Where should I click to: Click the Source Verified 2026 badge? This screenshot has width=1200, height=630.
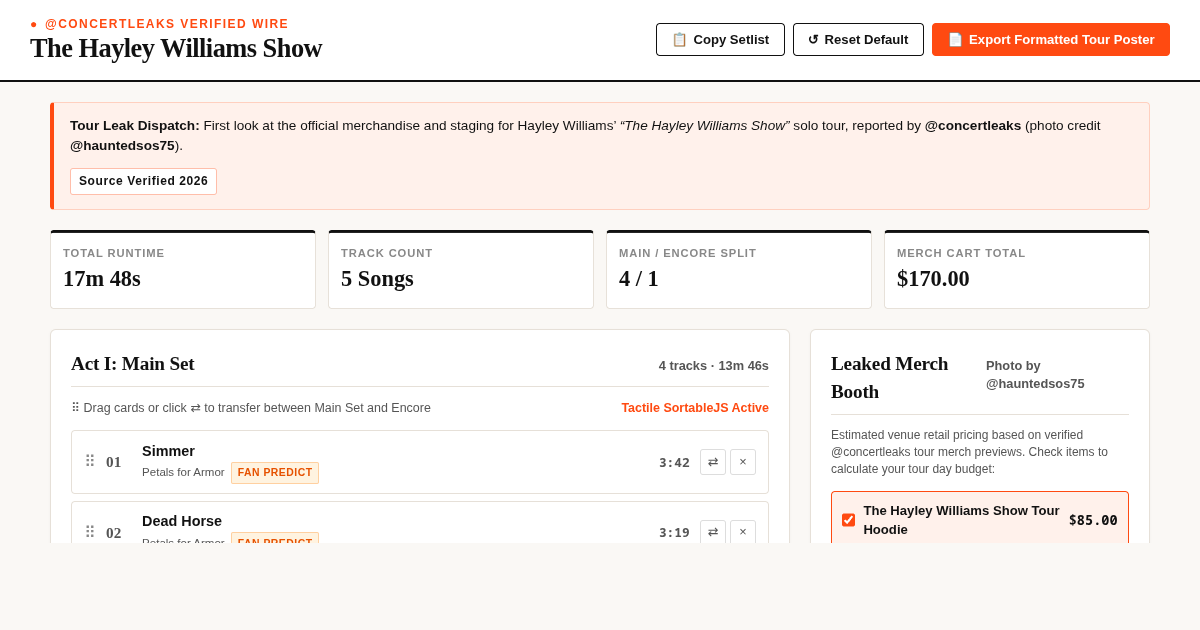point(143,181)
